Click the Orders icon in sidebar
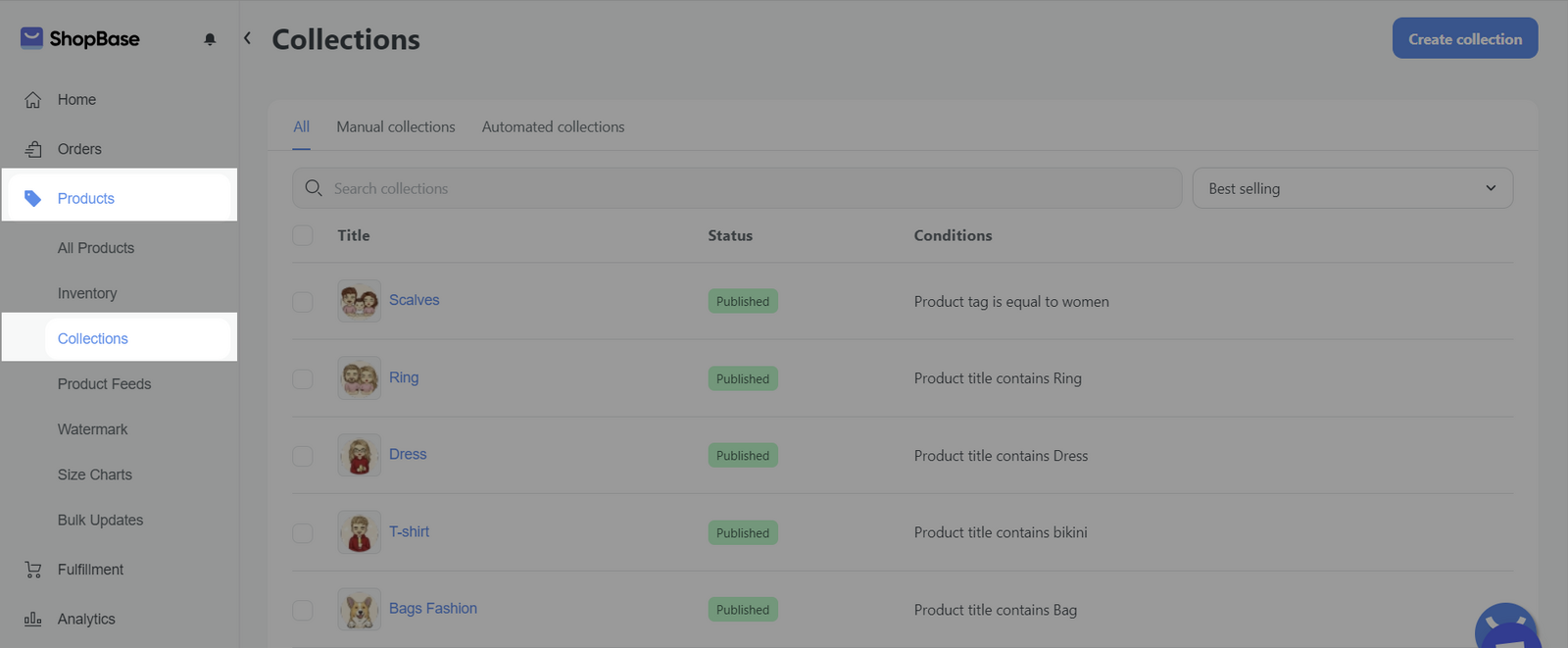The height and width of the screenshot is (648, 1568). (x=33, y=149)
